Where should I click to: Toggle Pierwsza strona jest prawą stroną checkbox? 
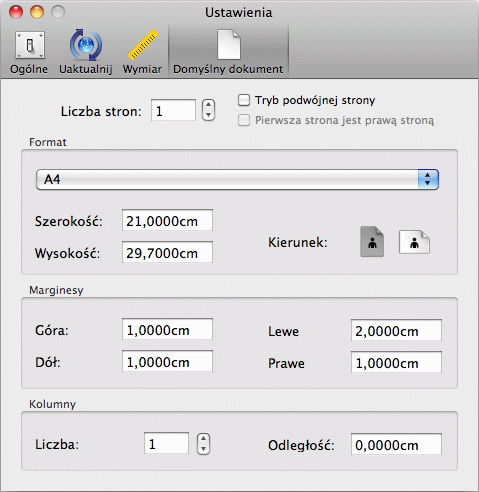point(244,120)
